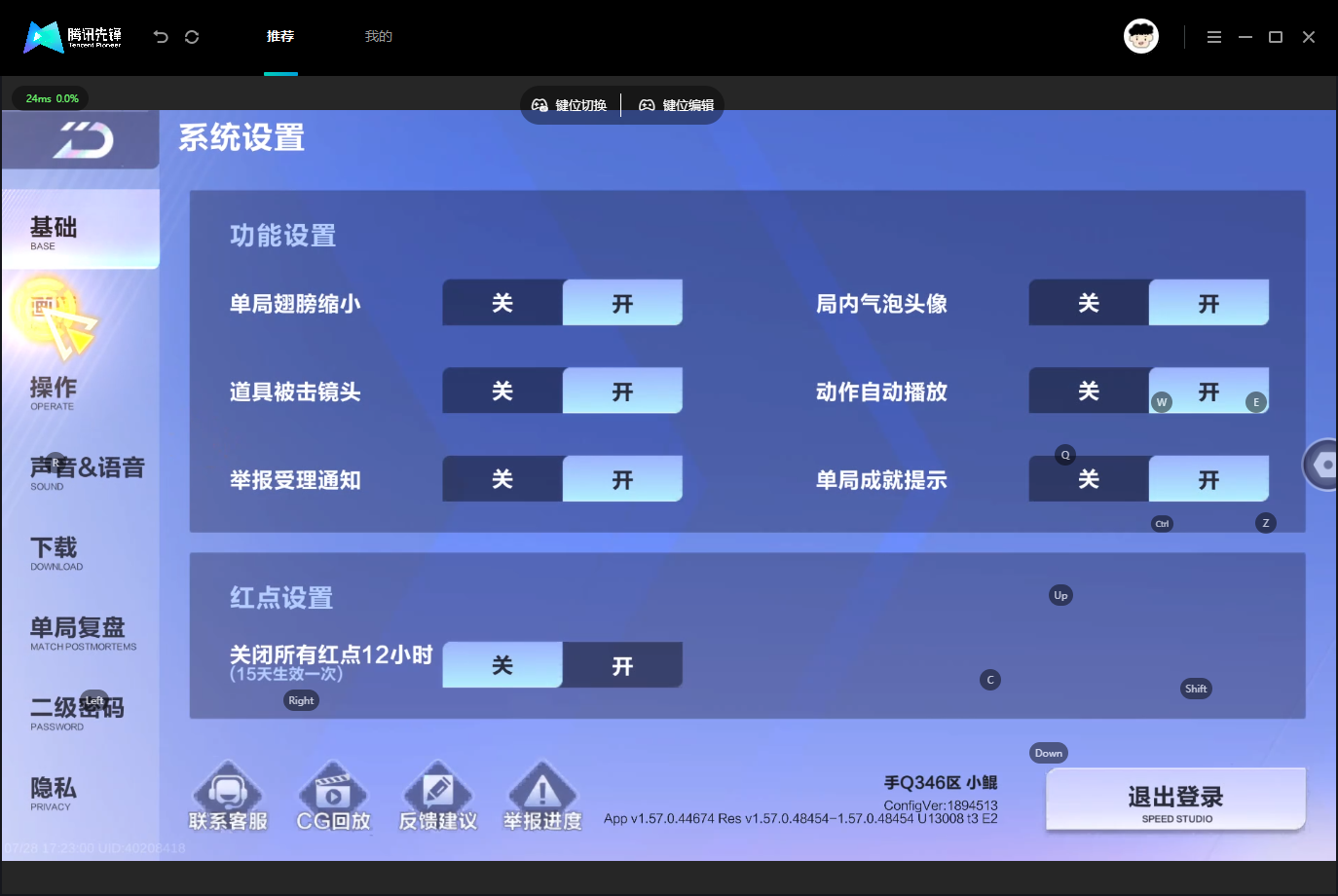
Task: Click the ConfigVer:1894513 text
Action: 941,805
